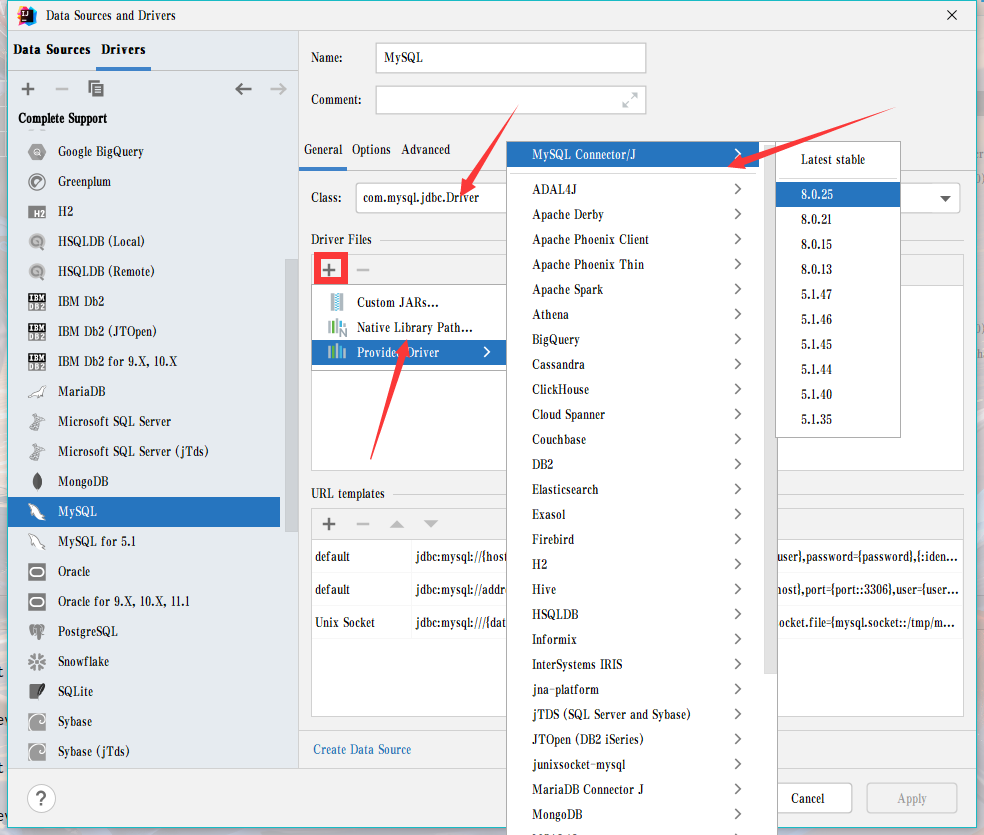
Task: Click the Cancel button
Action: [807, 798]
